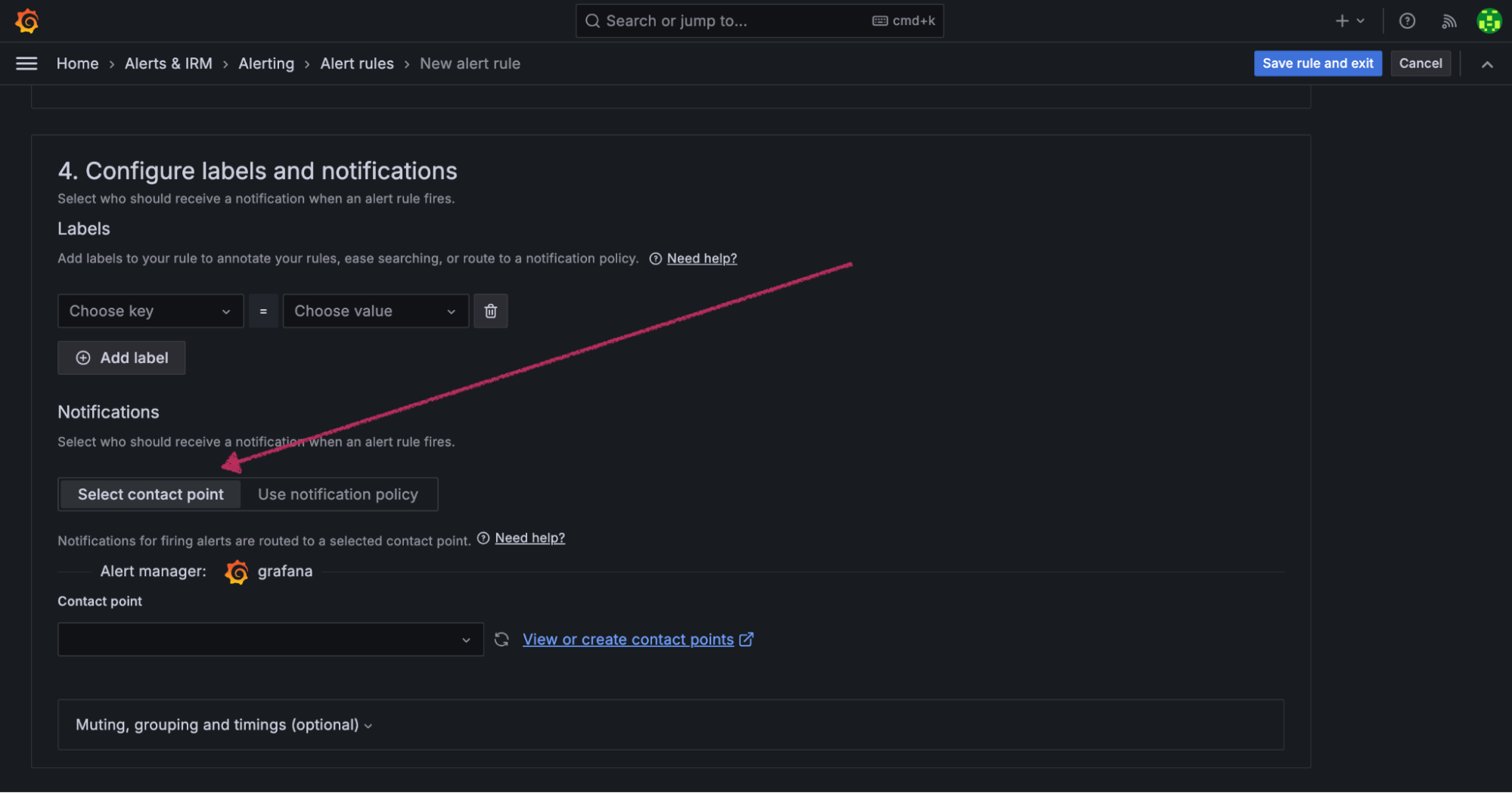The height and width of the screenshot is (793, 1512).
Task: Select the 'Select contact point' option
Action: point(150,494)
